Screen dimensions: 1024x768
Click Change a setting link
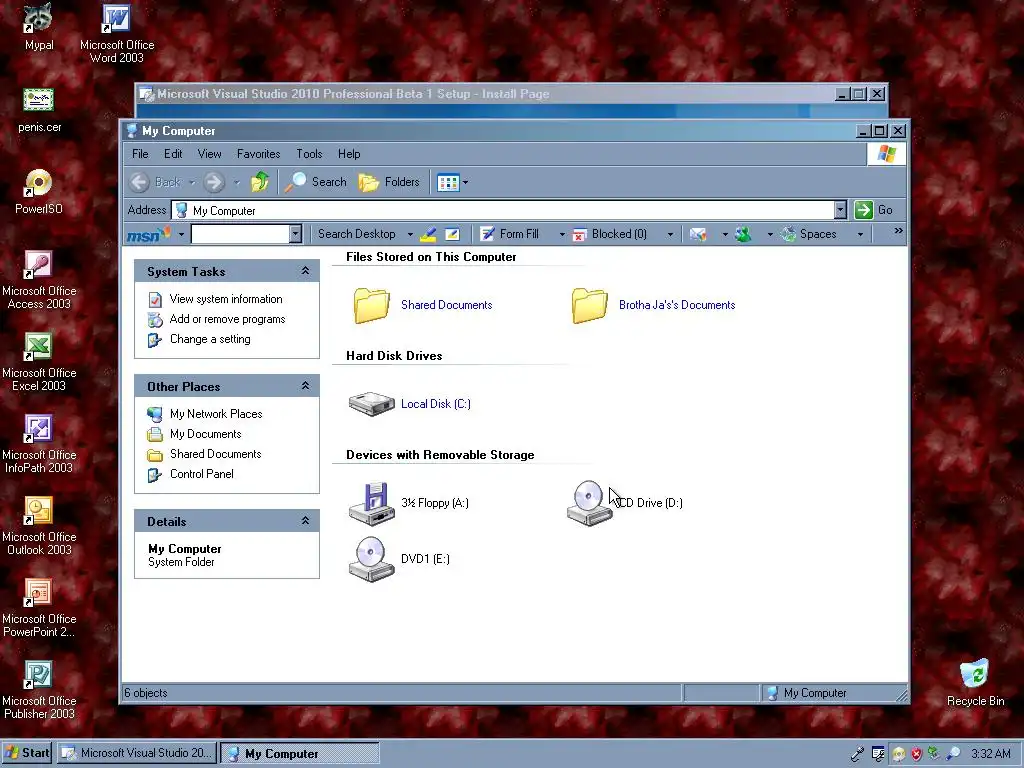click(210, 339)
